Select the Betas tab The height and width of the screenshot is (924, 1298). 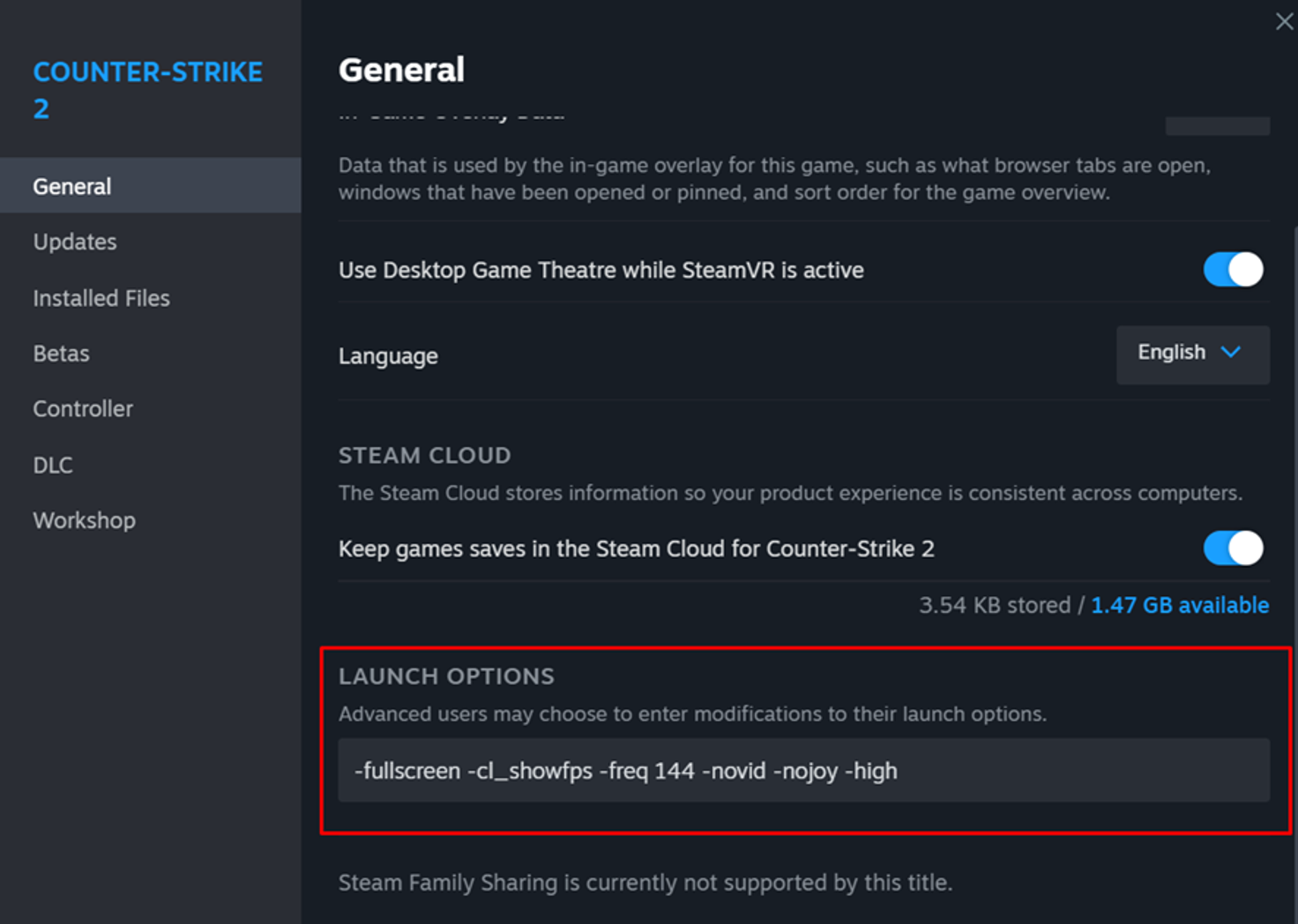[61, 353]
